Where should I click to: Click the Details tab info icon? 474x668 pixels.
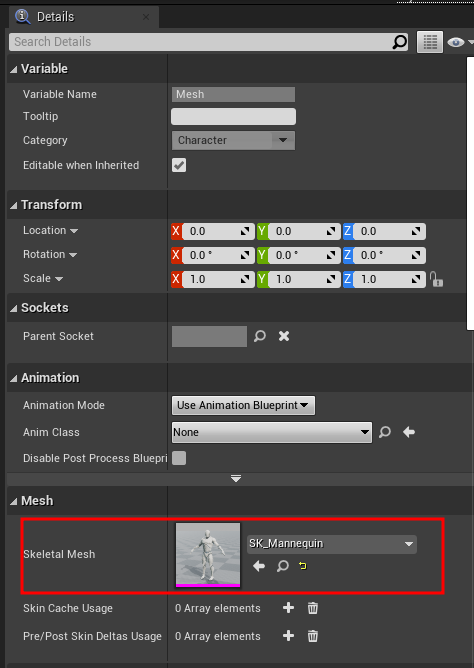22,17
